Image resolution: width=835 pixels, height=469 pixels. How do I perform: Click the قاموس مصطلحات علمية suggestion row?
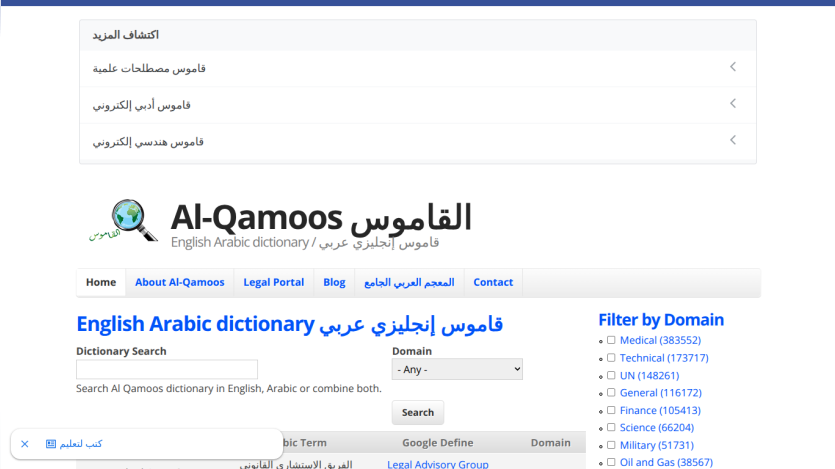coord(418,69)
